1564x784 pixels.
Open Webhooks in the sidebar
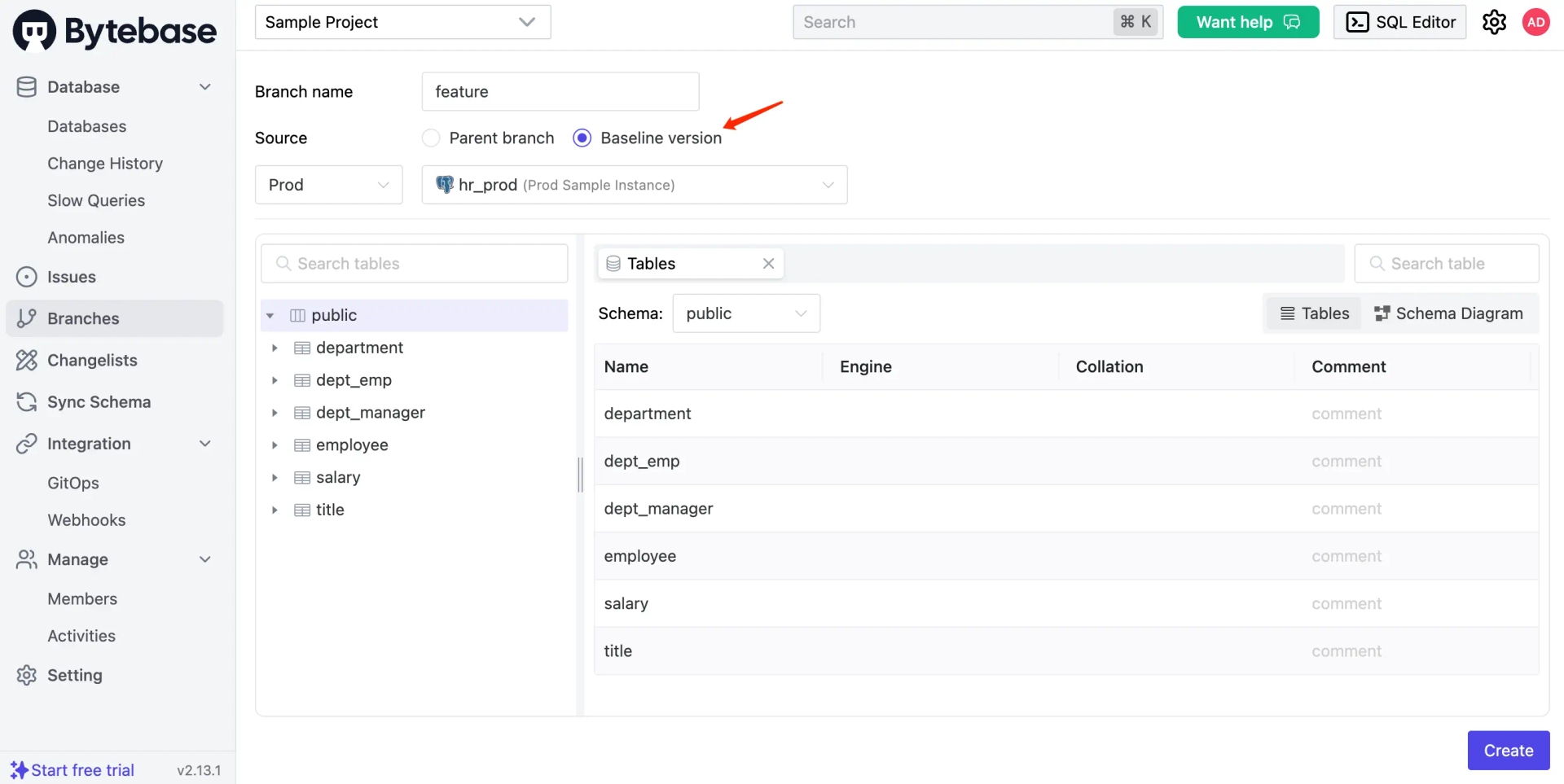[86, 520]
